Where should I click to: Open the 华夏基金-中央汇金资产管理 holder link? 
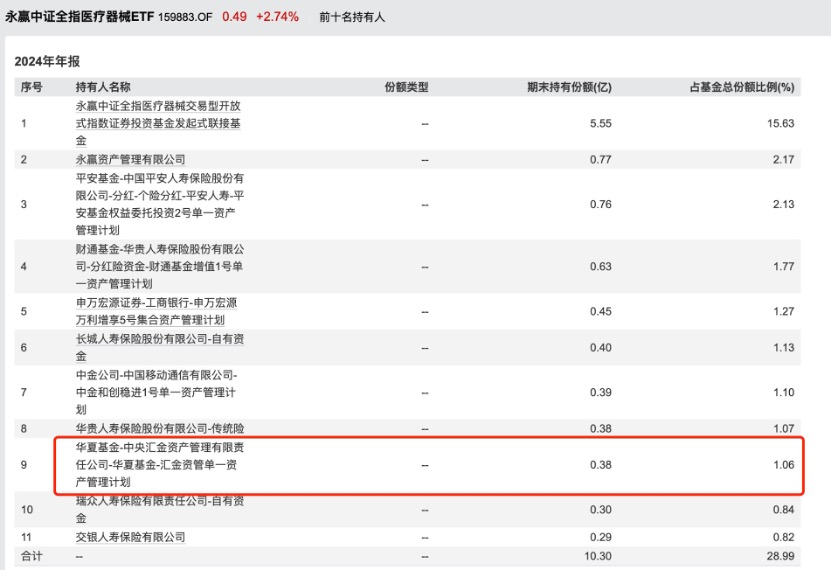click(160, 465)
